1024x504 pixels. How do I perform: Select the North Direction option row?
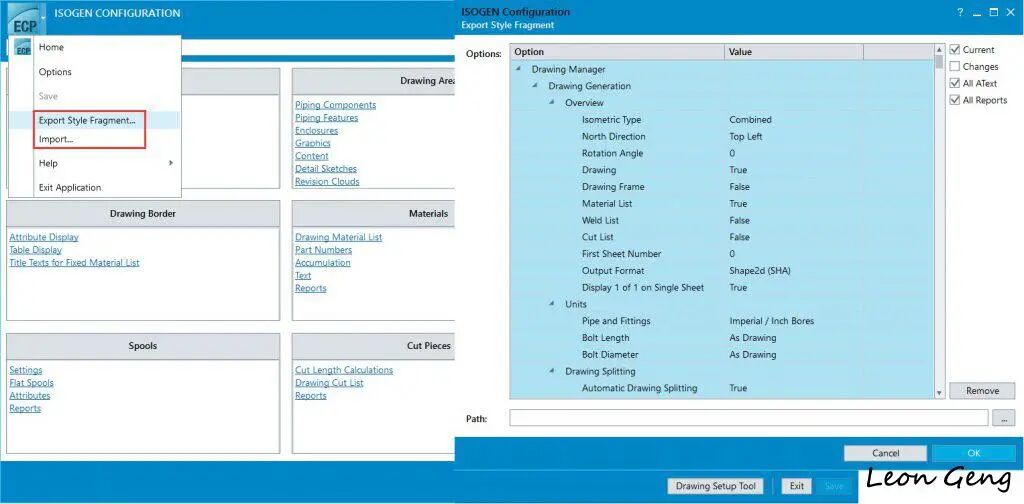pos(722,136)
